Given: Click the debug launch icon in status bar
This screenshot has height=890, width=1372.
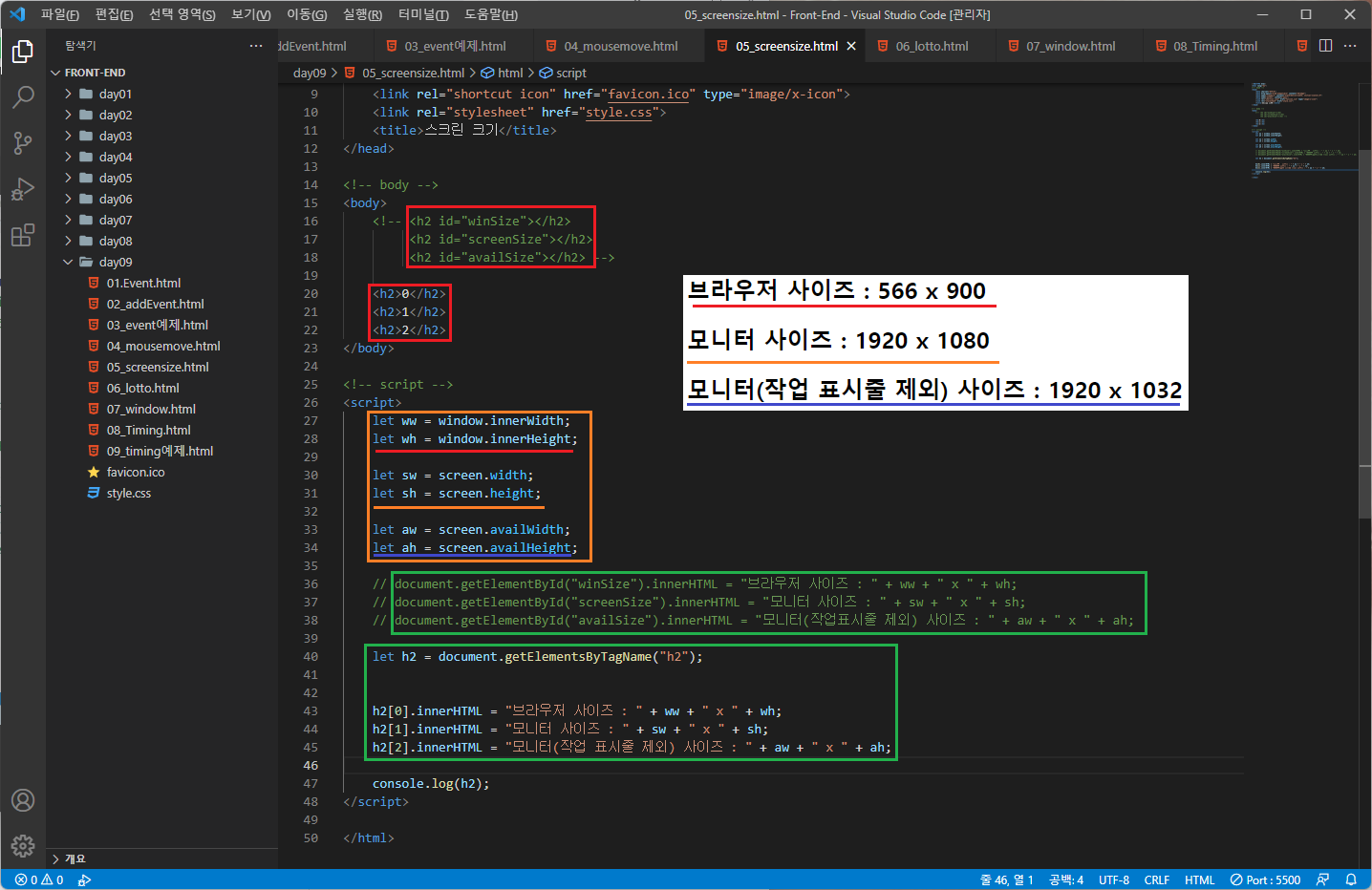Looking at the screenshot, I should pos(85,879).
